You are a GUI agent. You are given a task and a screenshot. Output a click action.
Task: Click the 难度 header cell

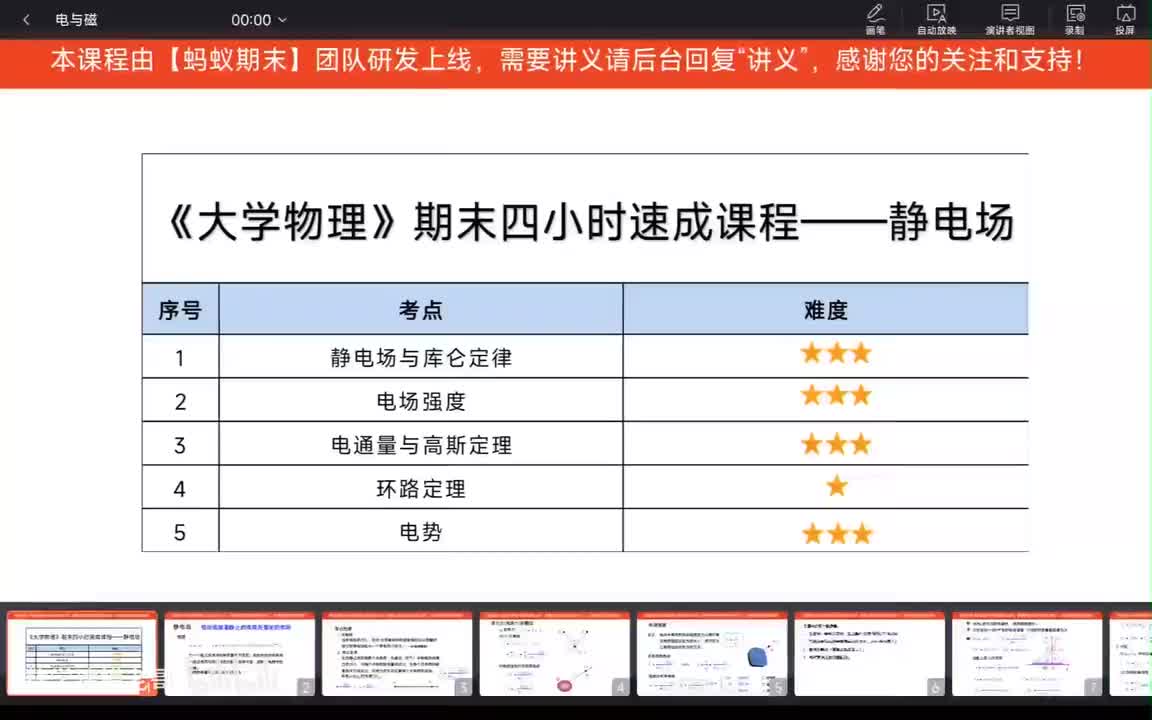point(826,309)
